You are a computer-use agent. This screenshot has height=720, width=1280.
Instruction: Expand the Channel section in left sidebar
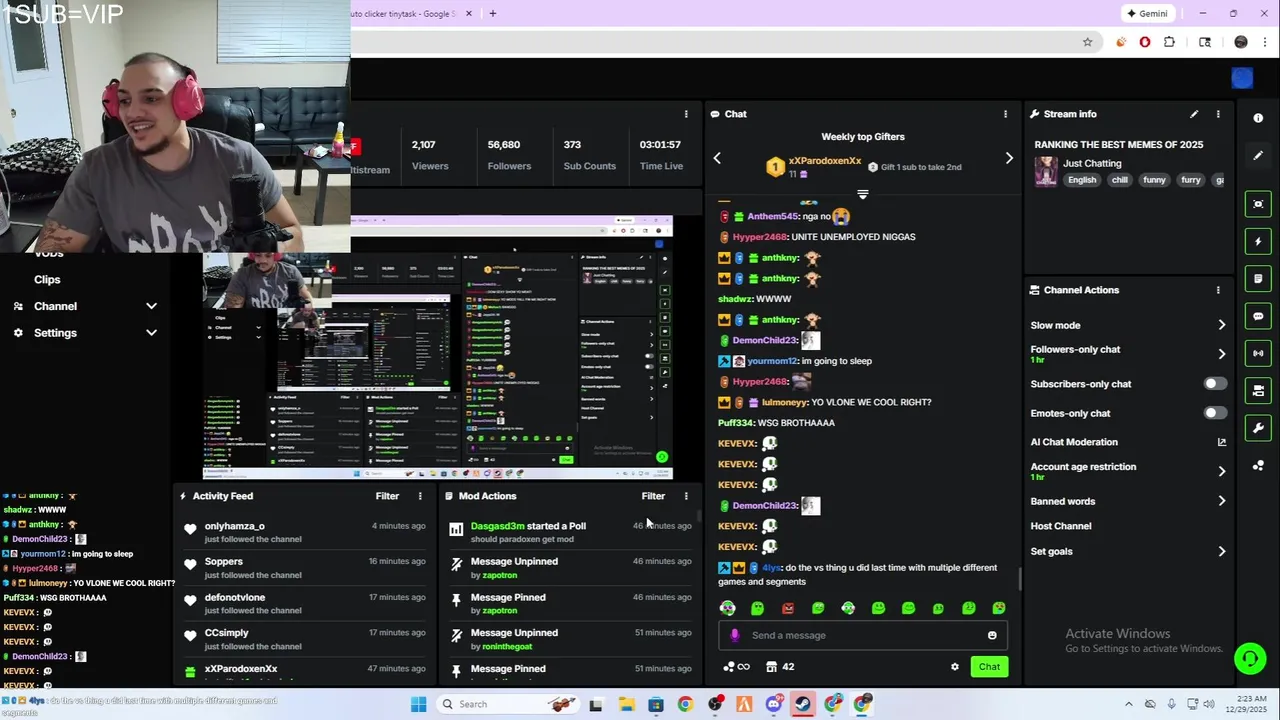151,306
